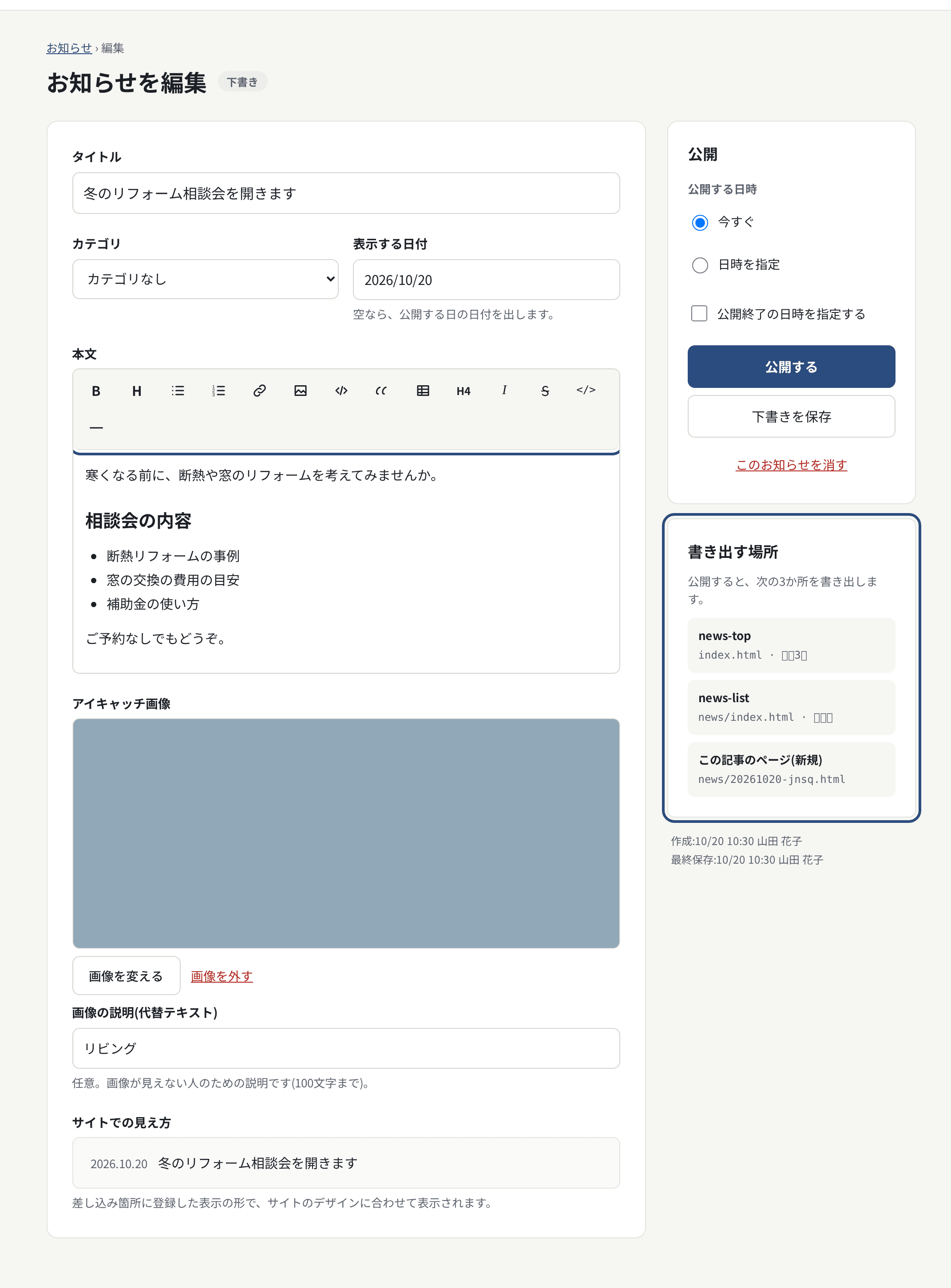Image resolution: width=951 pixels, height=1288 pixels.
Task: Click the list item 窓の交換の費用の目安
Action: [x=173, y=580]
